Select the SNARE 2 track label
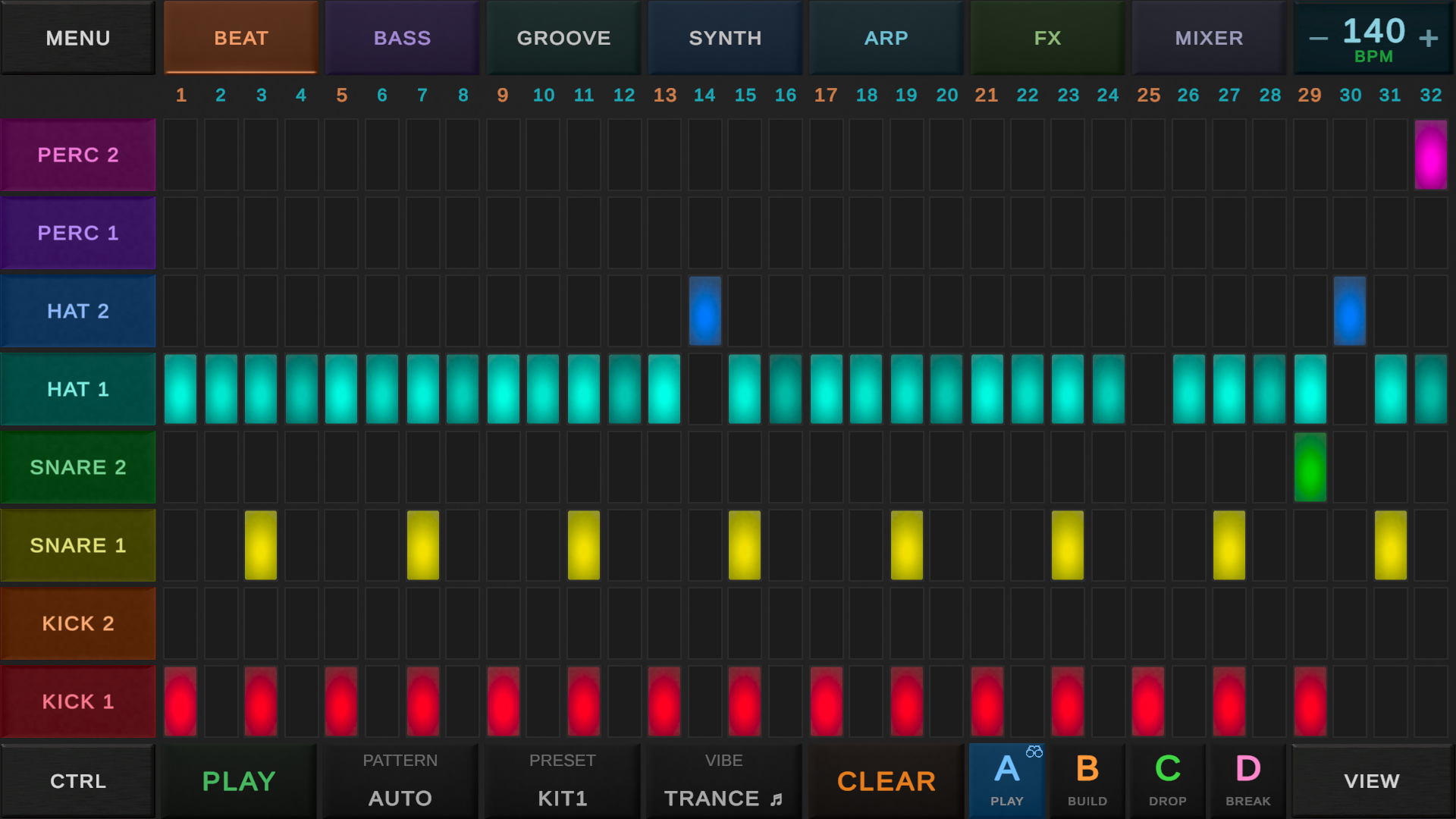 [78, 467]
